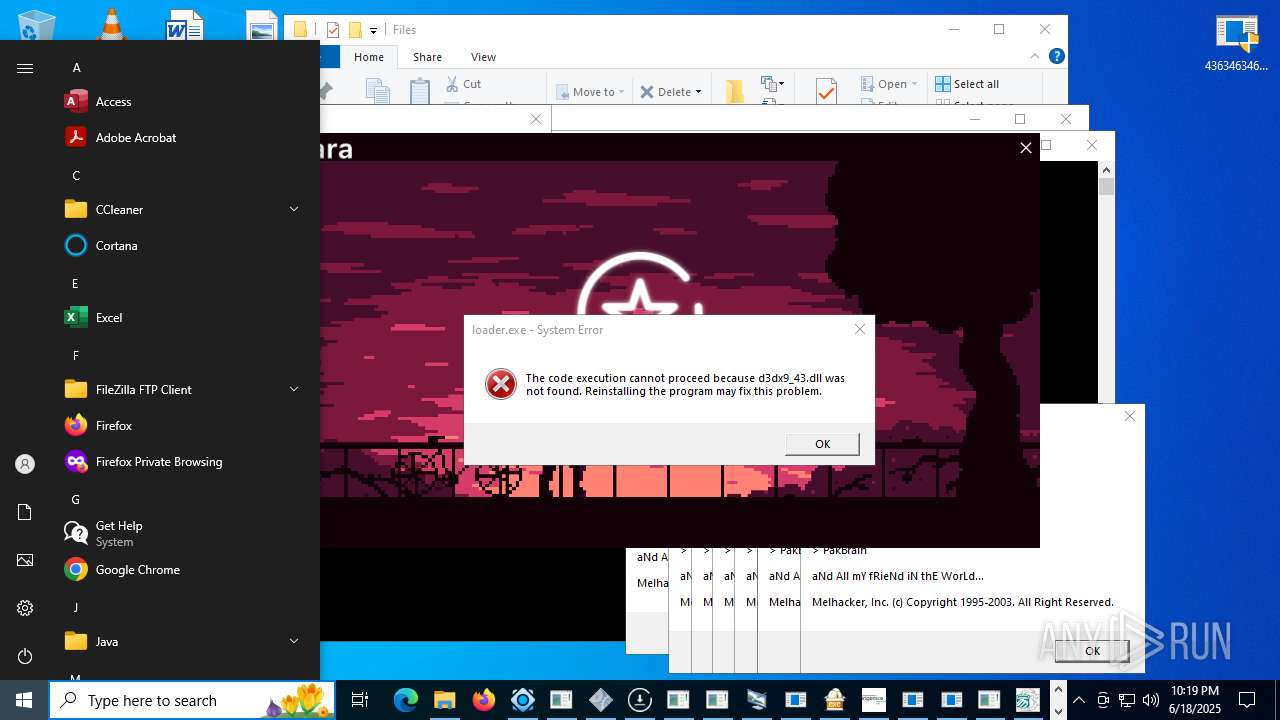Image resolution: width=1280 pixels, height=720 pixels.
Task: Click the quick-access Properties icon in title bar
Action: click(333, 30)
